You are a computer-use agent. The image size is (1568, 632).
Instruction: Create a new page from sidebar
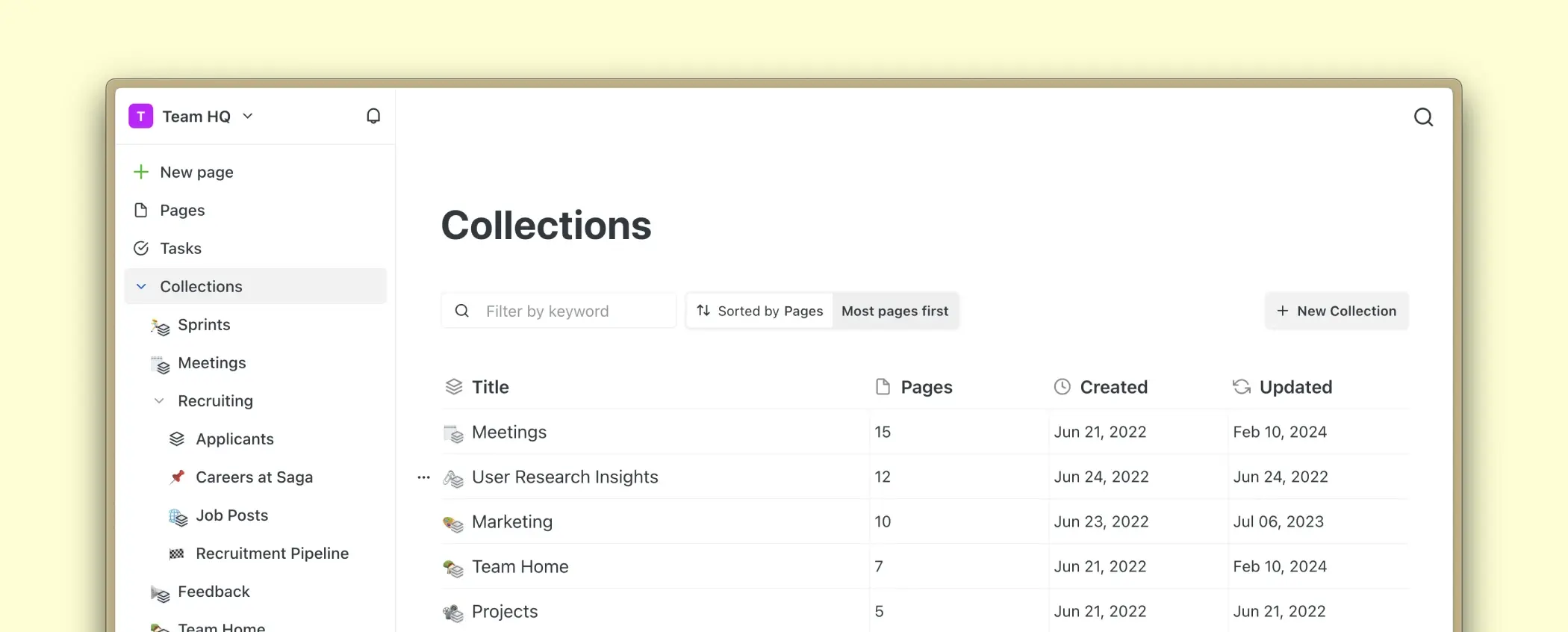click(x=196, y=173)
